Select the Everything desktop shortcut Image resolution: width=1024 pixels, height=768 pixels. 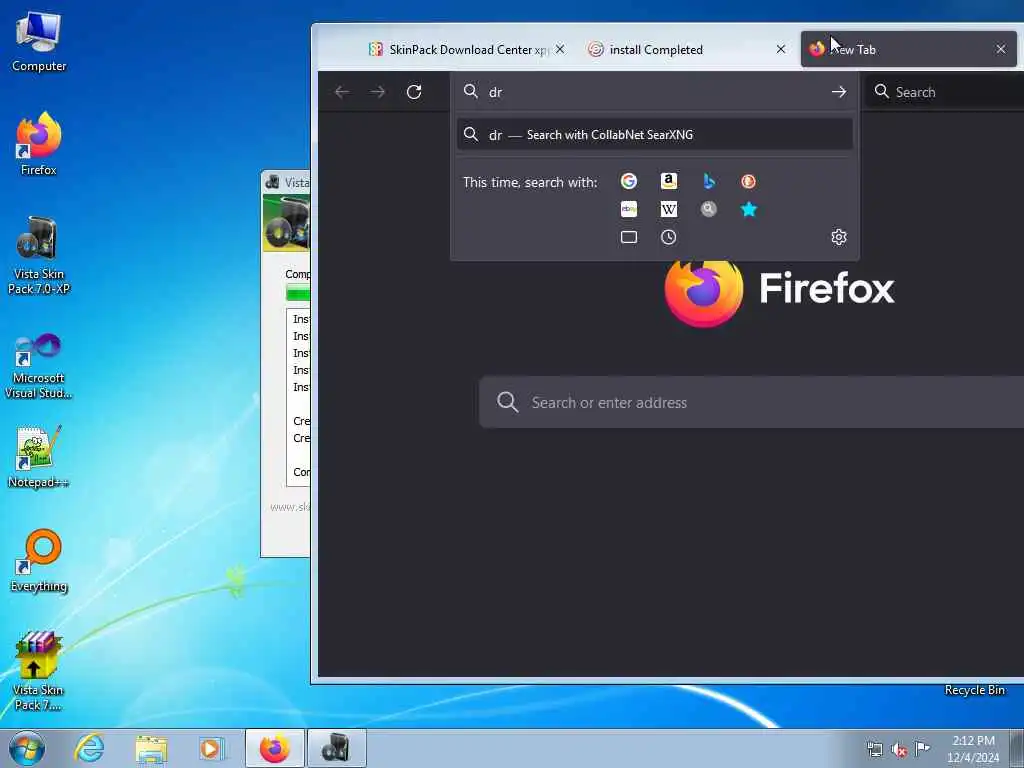[x=39, y=561]
